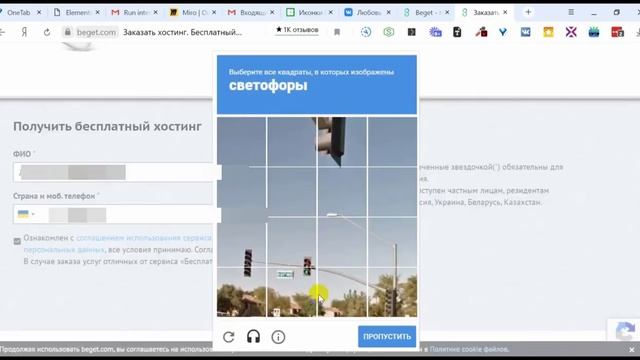
Task: Open the Yandex Я home button
Action: (24, 32)
